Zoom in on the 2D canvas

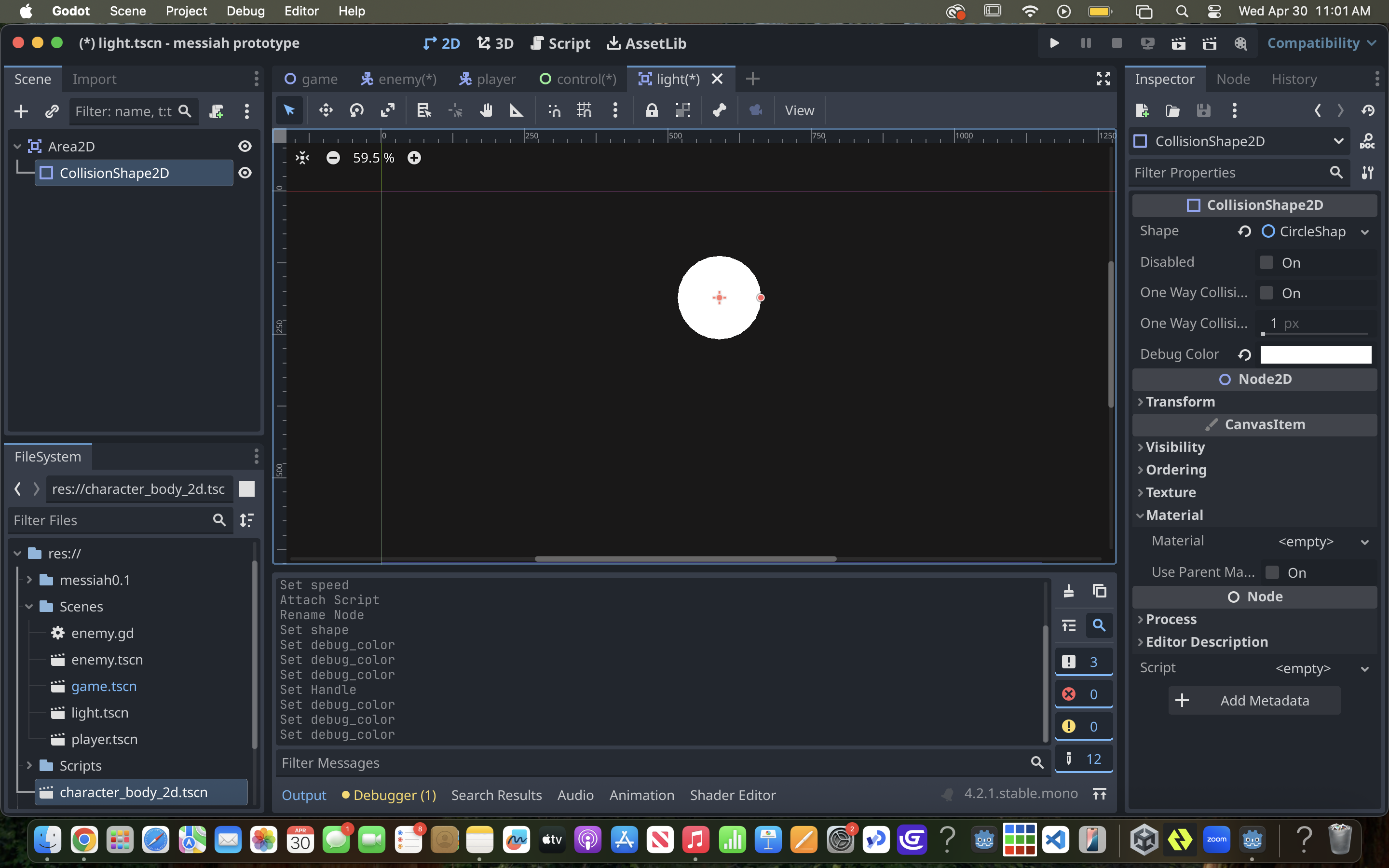pyautogui.click(x=414, y=158)
